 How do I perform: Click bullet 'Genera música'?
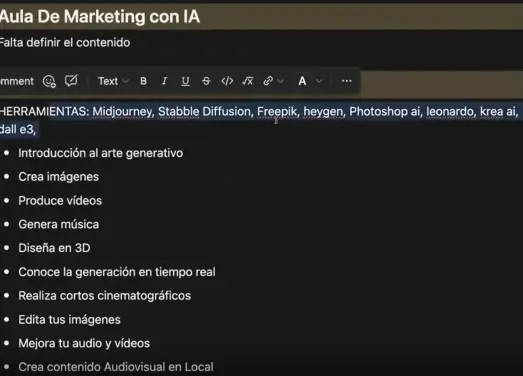pos(59,225)
